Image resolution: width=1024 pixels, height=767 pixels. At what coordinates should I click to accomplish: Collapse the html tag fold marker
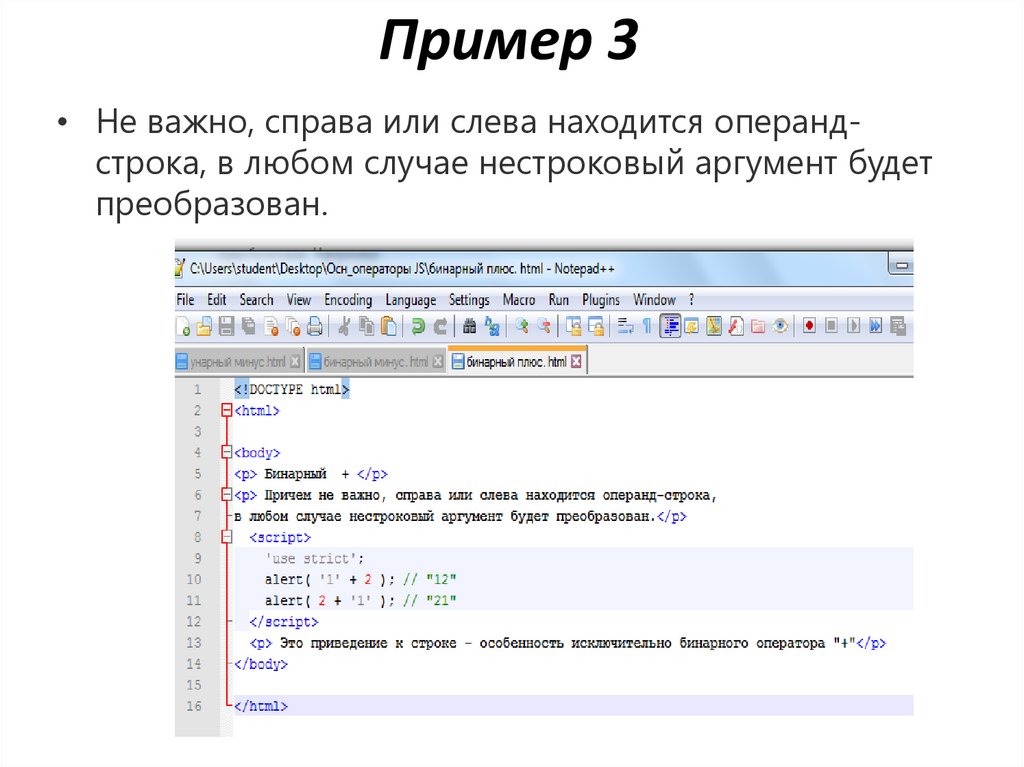coord(227,410)
